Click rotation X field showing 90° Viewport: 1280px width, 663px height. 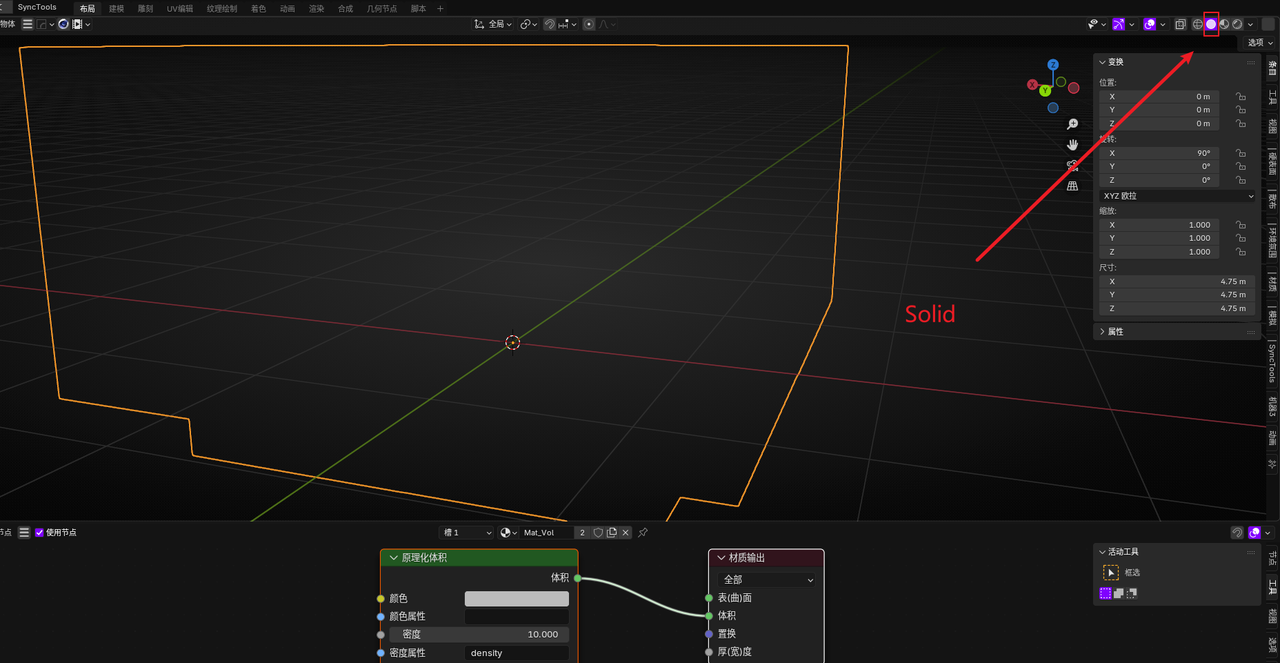1159,154
